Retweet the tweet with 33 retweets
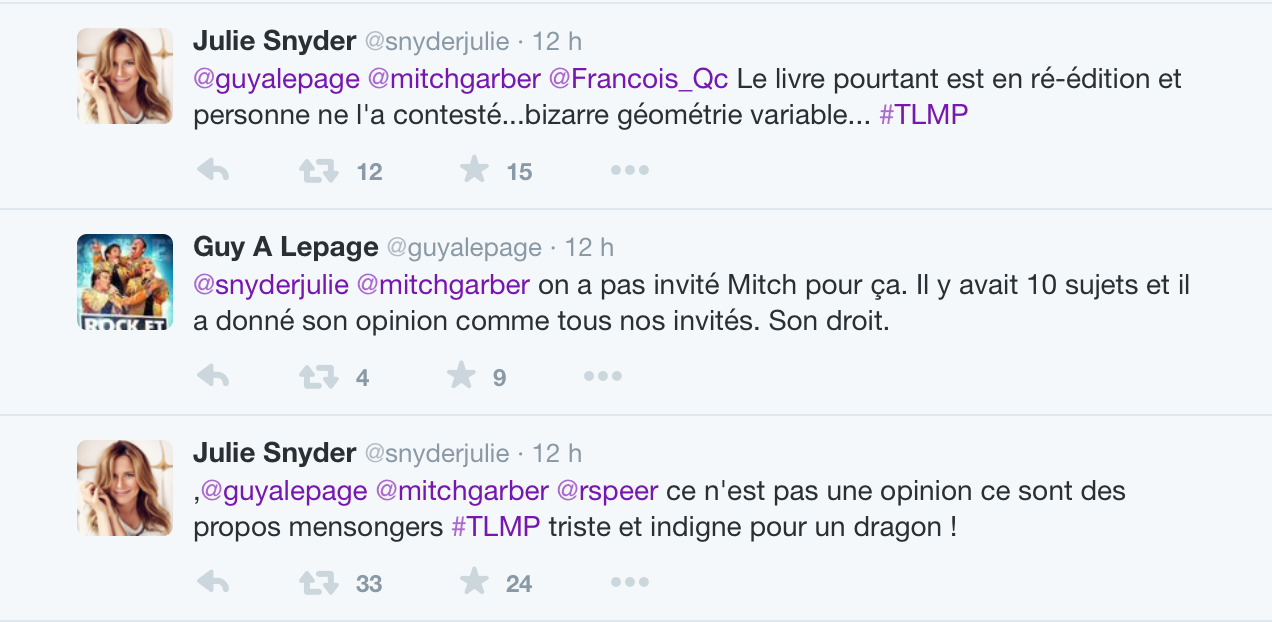Screen dimensions: 1272x622 [x=319, y=583]
